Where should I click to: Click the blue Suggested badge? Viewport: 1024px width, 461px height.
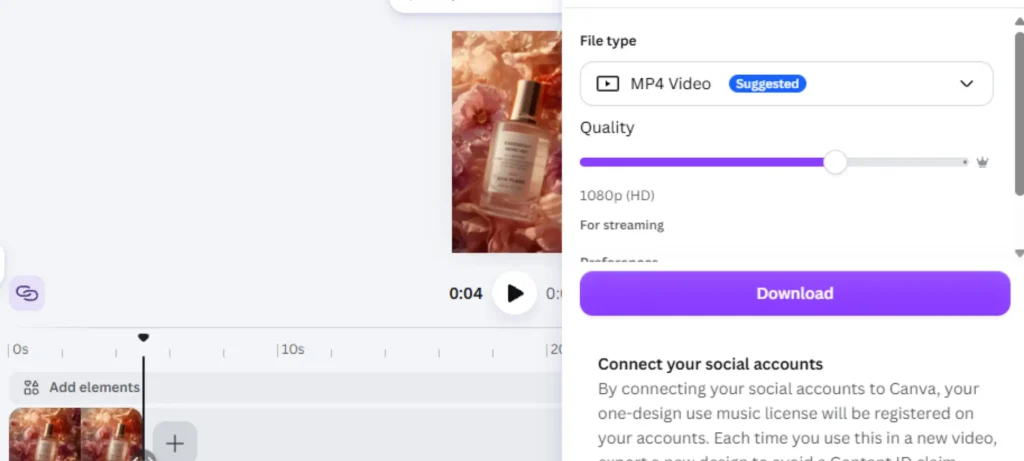767,84
